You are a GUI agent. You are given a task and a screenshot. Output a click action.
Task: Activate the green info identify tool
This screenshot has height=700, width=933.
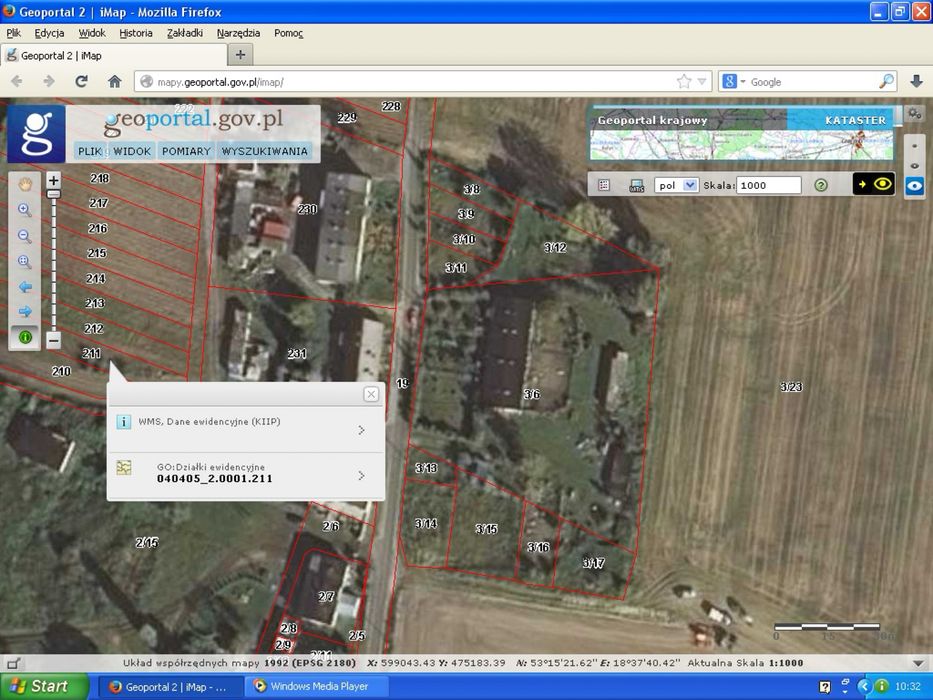tap(24, 337)
